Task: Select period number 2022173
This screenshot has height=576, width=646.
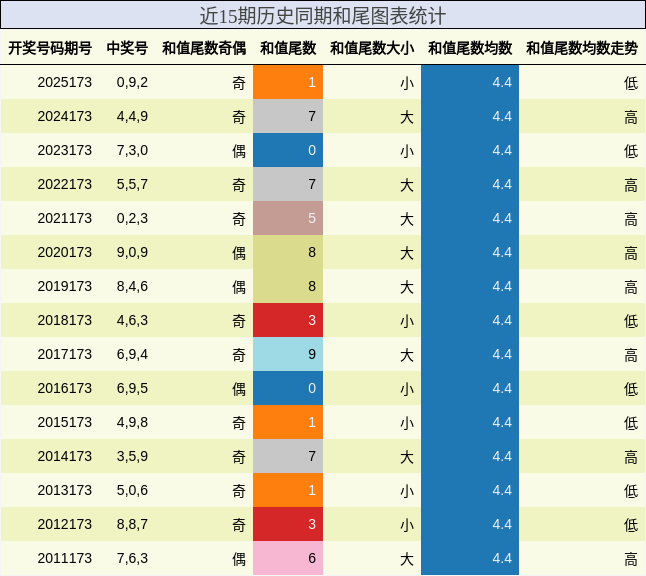Action: click(65, 184)
